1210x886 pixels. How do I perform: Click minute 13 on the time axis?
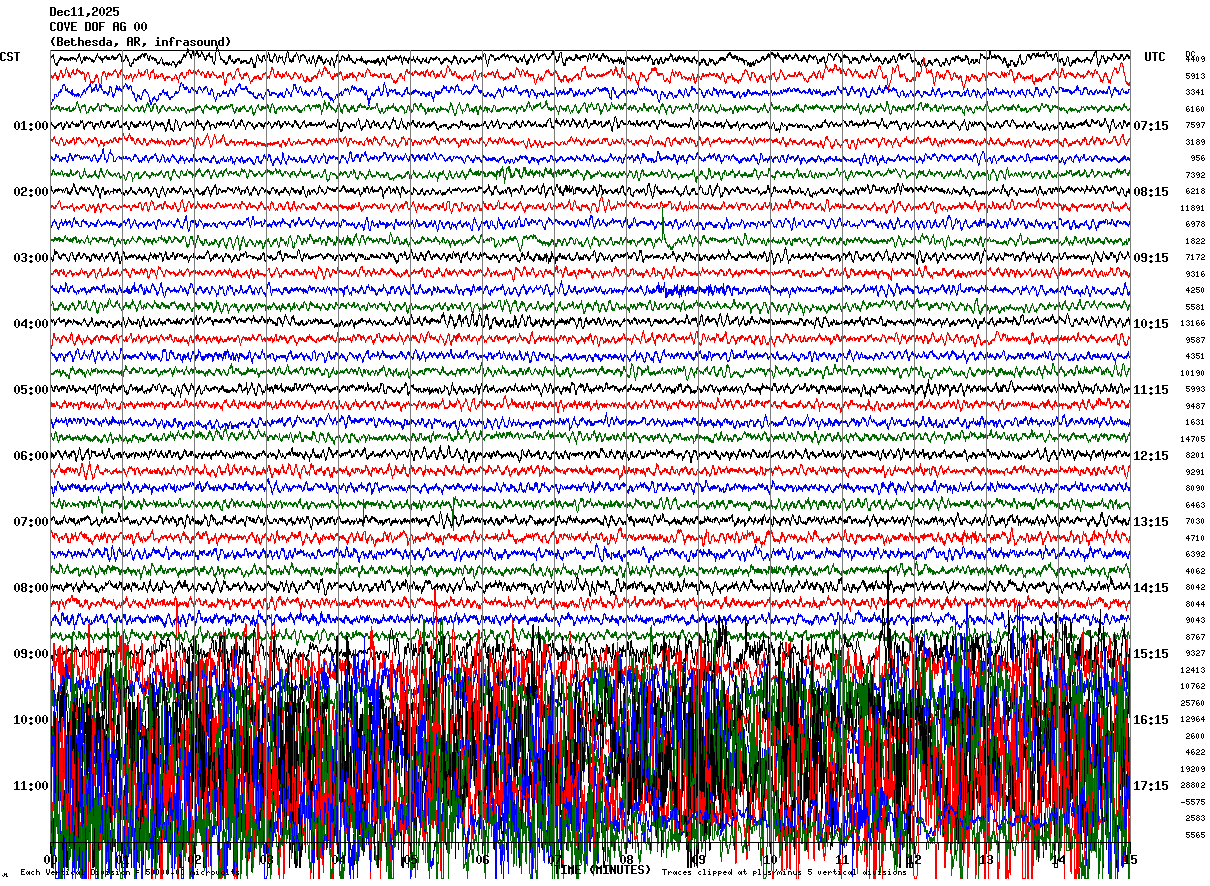tap(986, 859)
